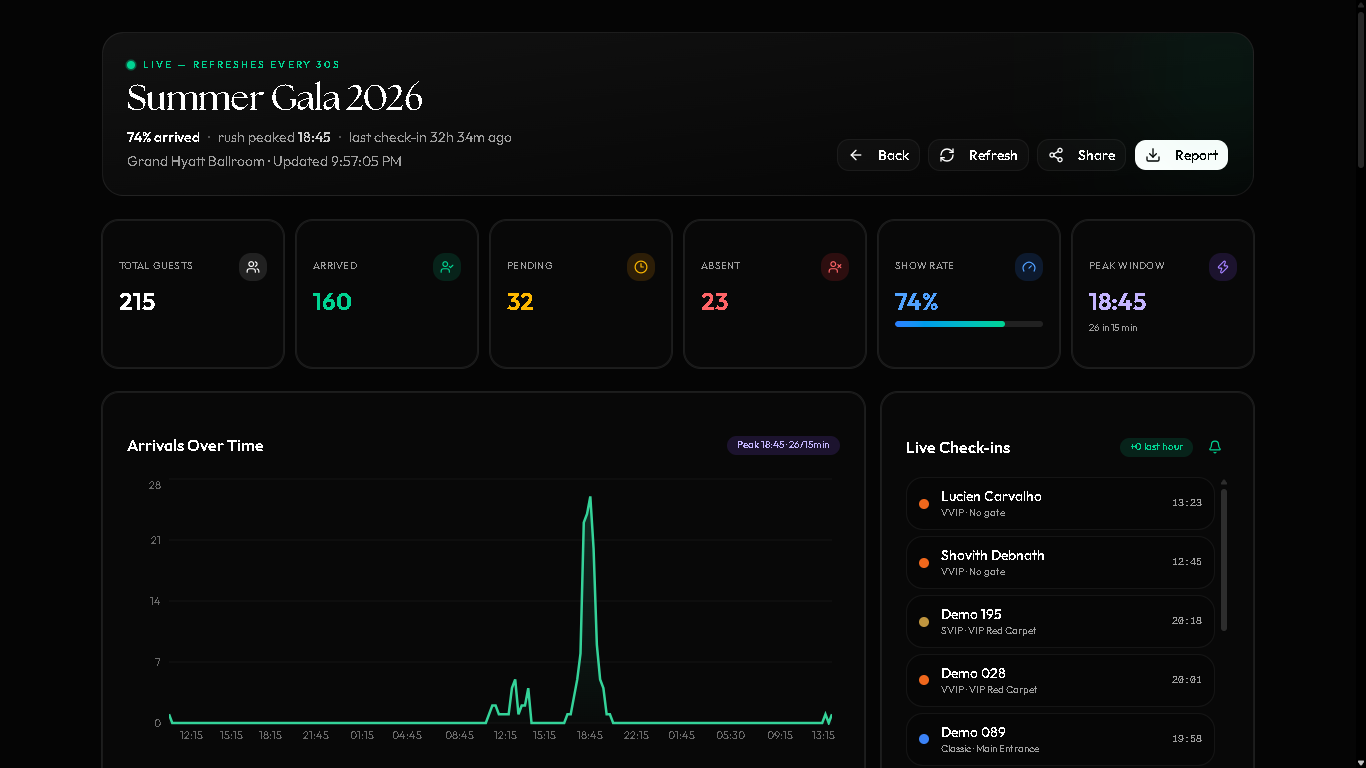Select the Demo 089 check-in row

click(x=1060, y=739)
